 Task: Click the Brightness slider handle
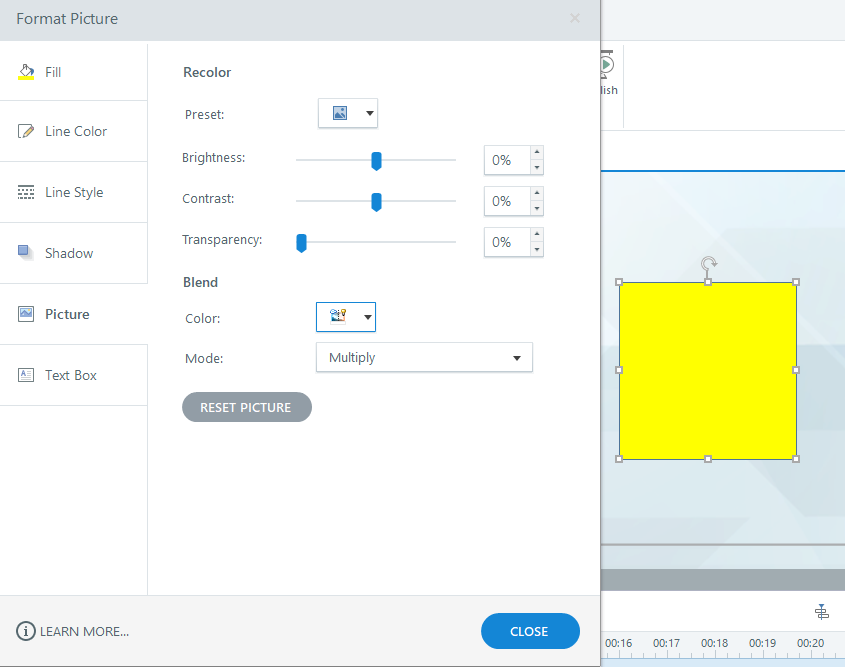point(377,161)
